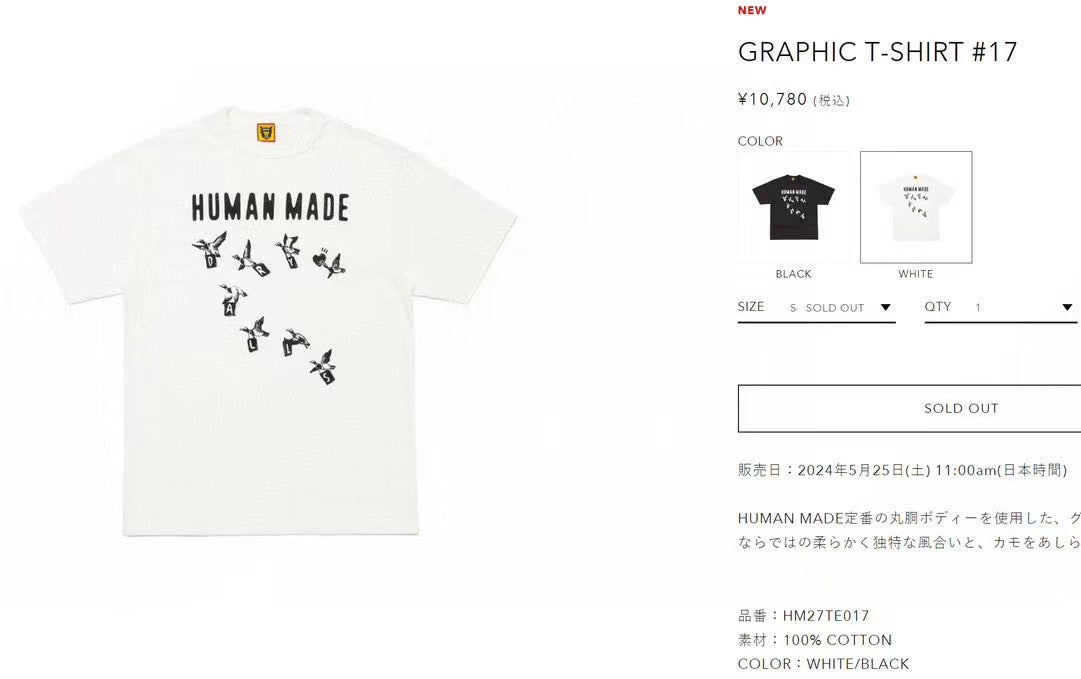Select the WHITE t-shirt color thumbnail

click(916, 207)
